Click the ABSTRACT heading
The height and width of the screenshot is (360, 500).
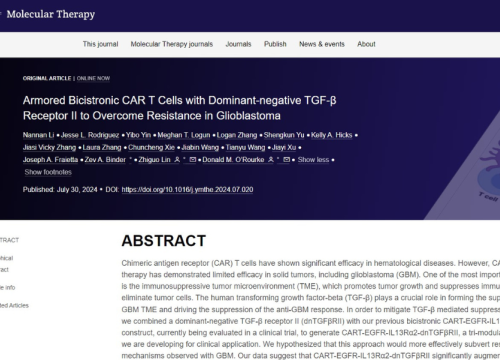pyautogui.click(x=164, y=241)
